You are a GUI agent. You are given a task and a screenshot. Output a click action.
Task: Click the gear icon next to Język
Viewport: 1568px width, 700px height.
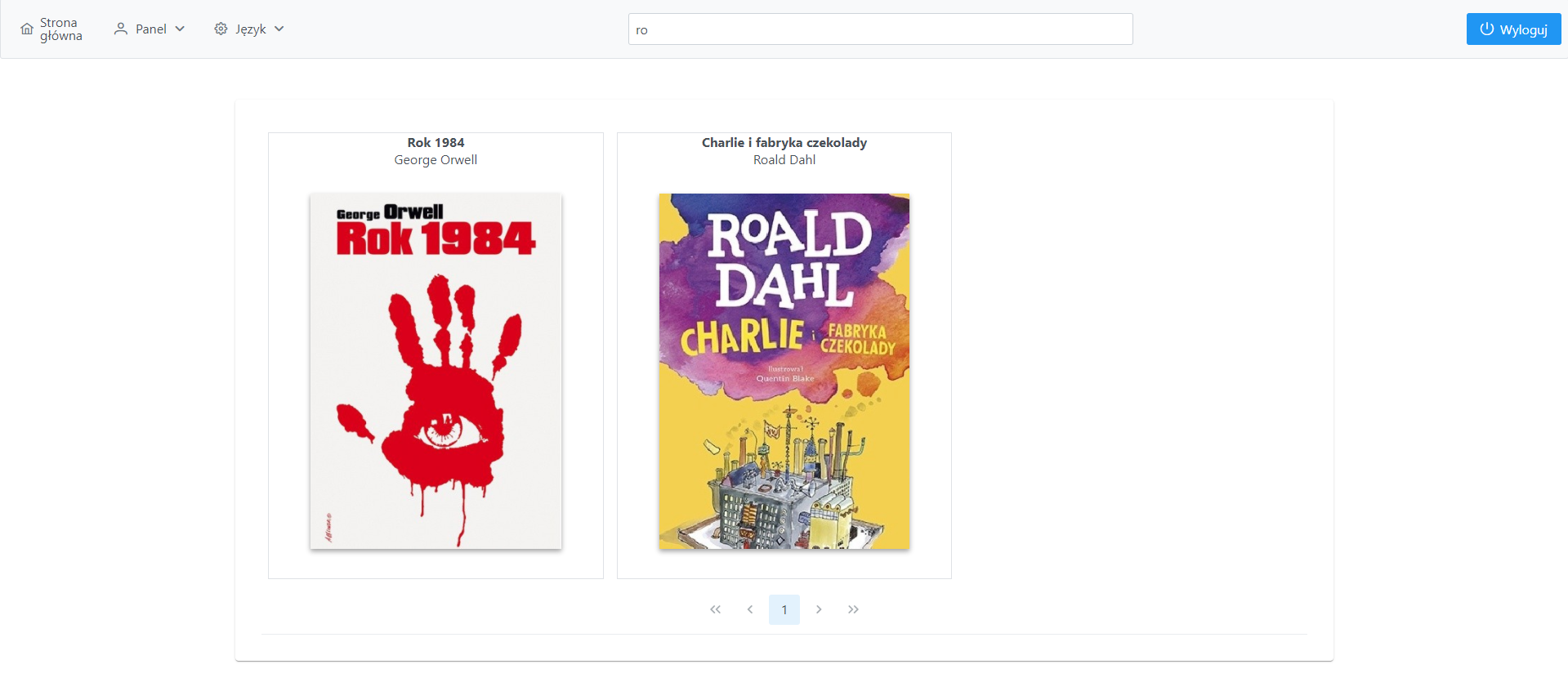[x=221, y=29]
